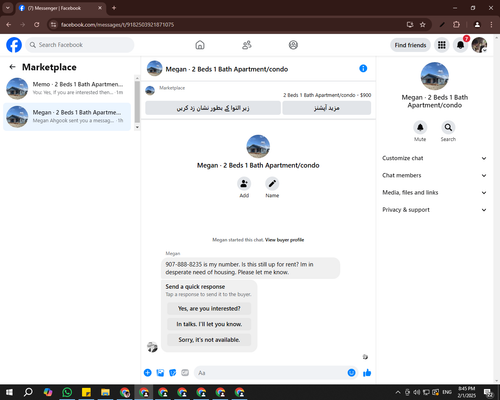Open Chrome three-dot menu
The height and width of the screenshot is (400, 500).
pyautogui.click(x=491, y=24)
